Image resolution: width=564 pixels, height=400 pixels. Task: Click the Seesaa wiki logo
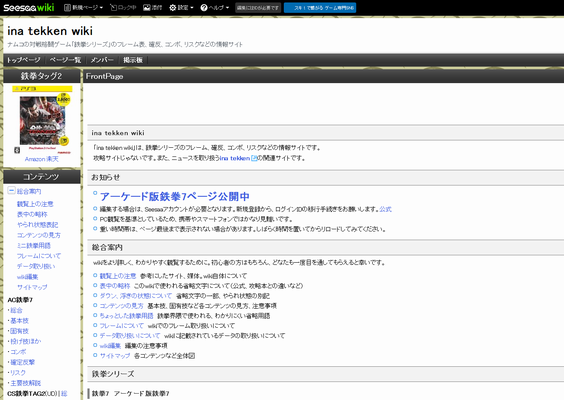(28, 7)
